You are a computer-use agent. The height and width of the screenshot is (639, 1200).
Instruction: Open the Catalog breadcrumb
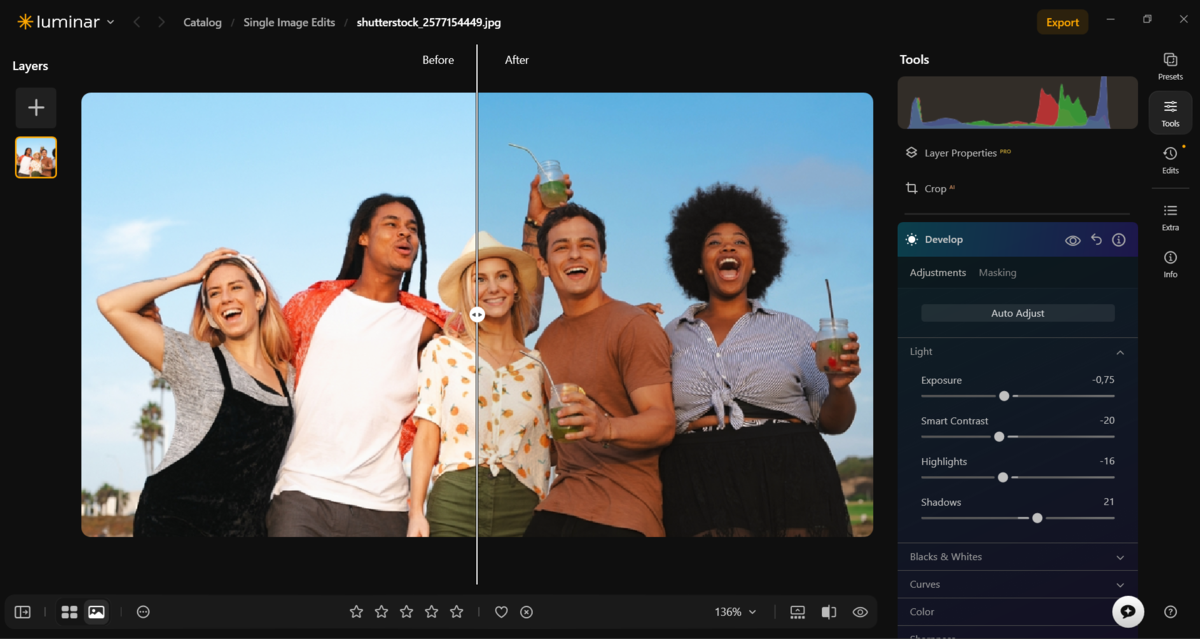point(202,22)
